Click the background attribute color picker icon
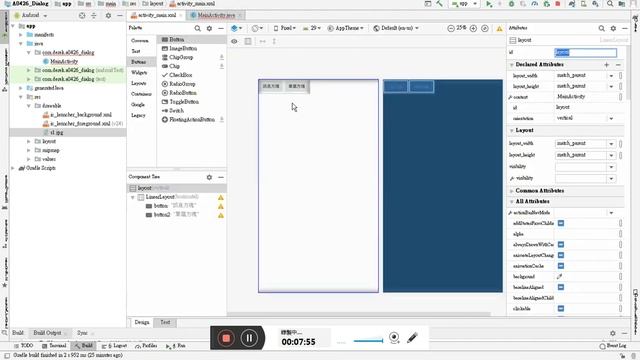This screenshot has width=640, height=360. point(560,277)
